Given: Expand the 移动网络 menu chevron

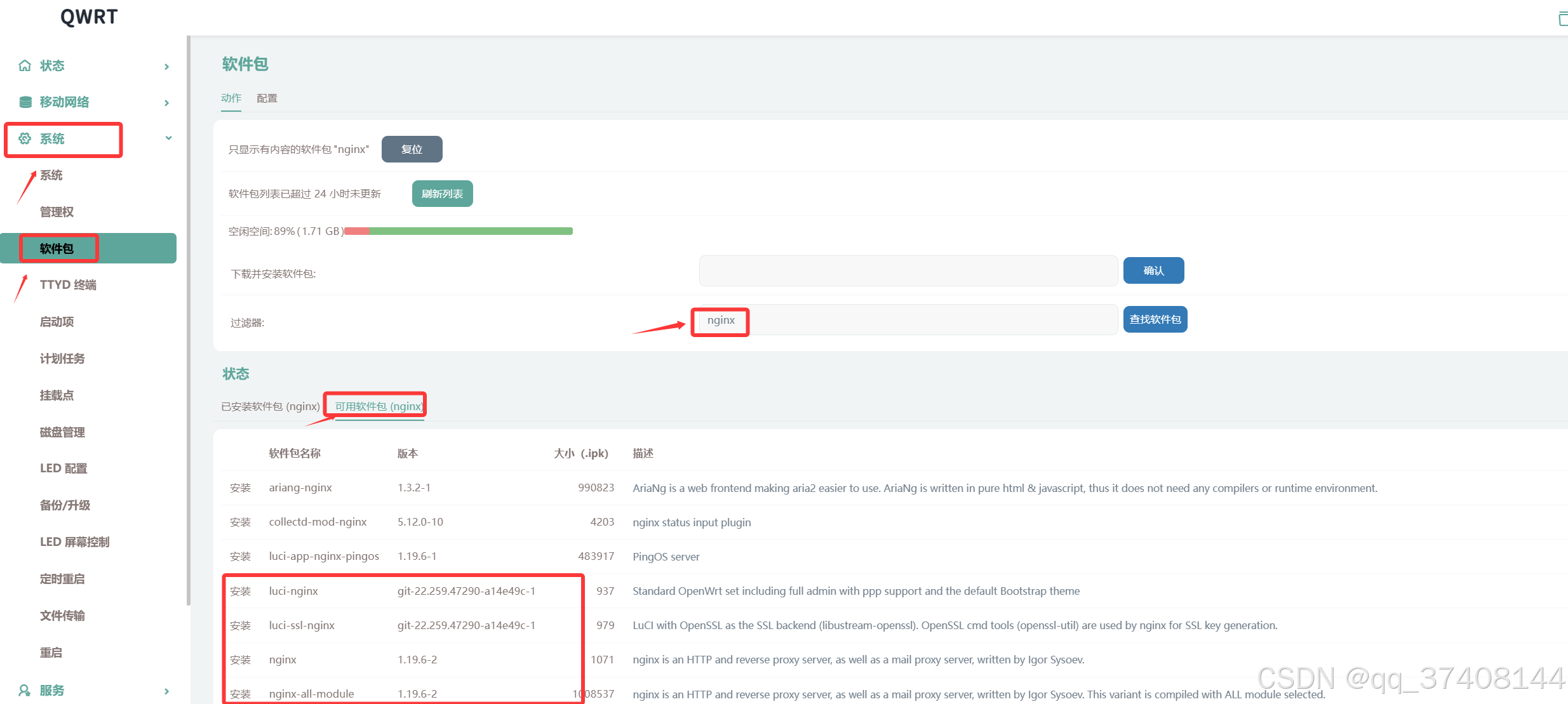Looking at the screenshot, I should [x=167, y=103].
